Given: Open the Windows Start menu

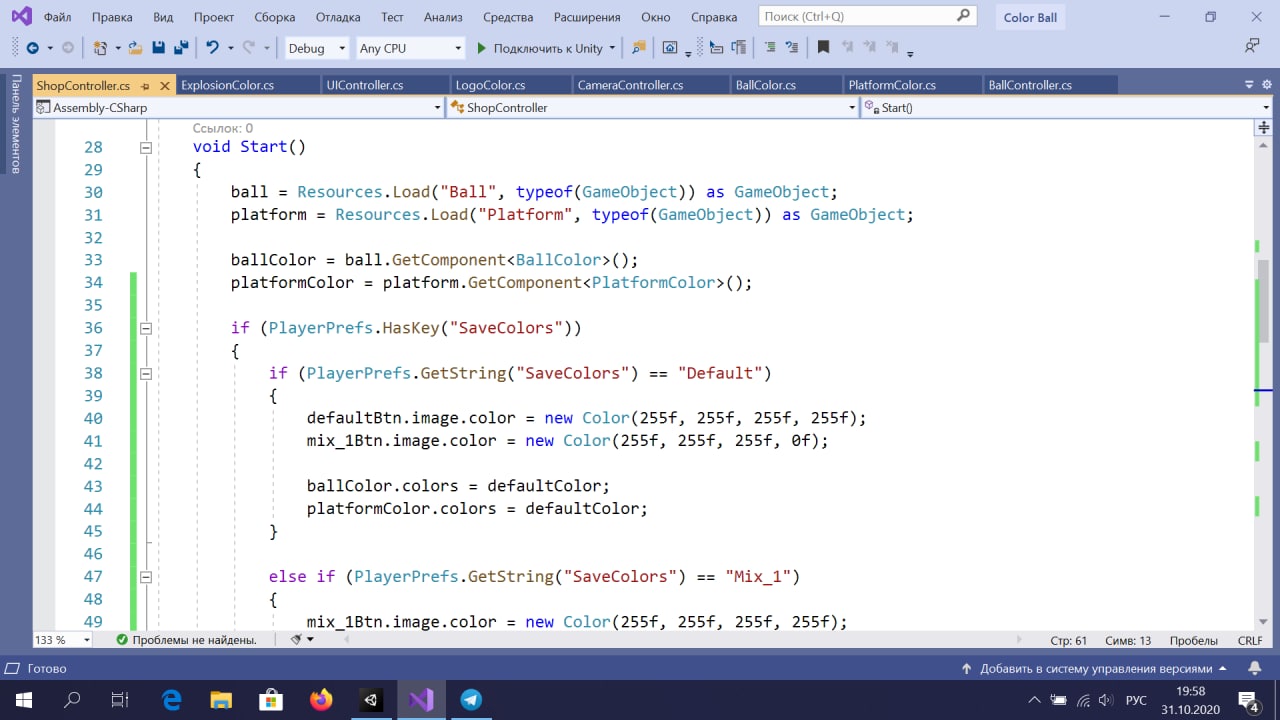Looking at the screenshot, I should (x=23, y=700).
